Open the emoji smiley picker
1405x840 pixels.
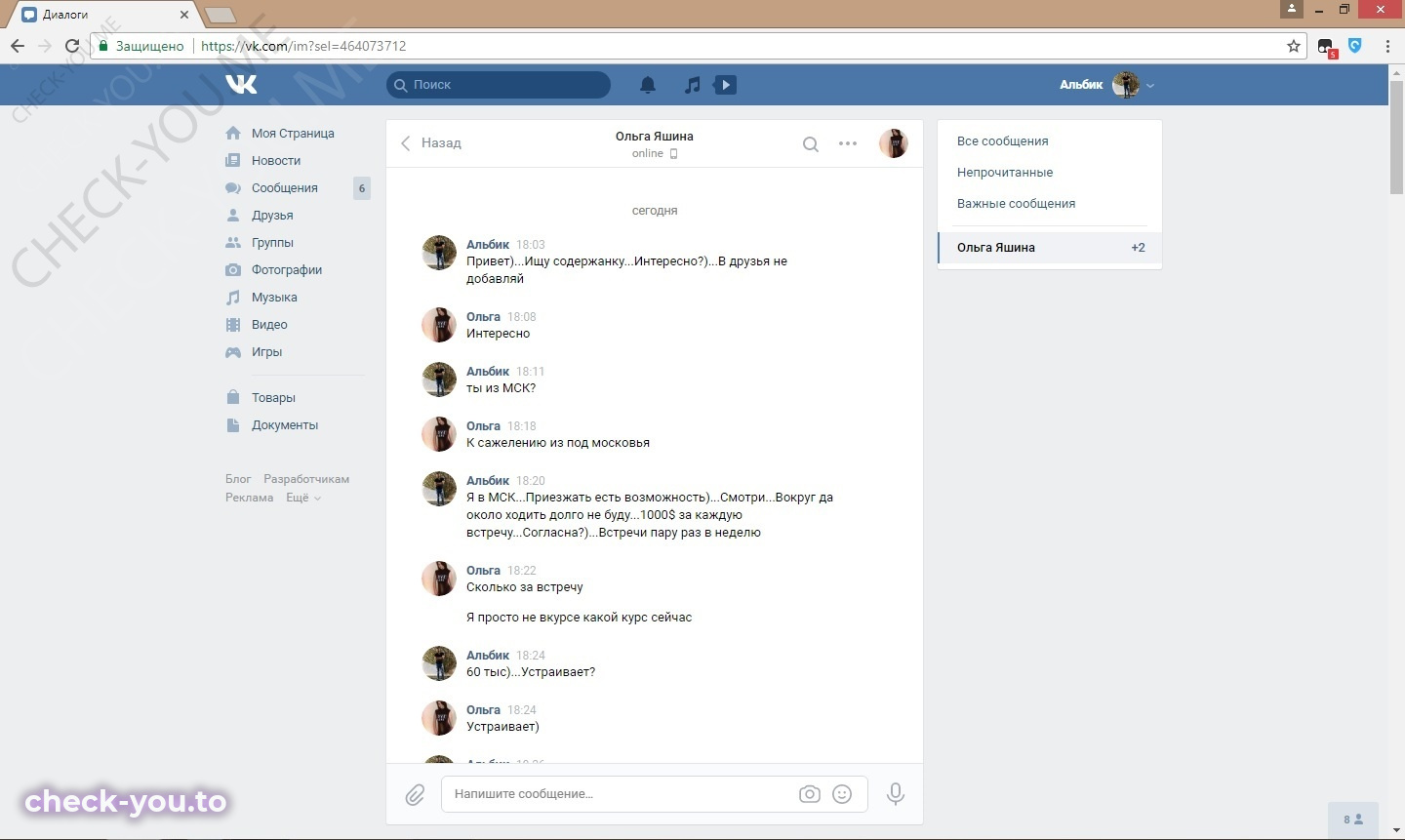[x=842, y=794]
